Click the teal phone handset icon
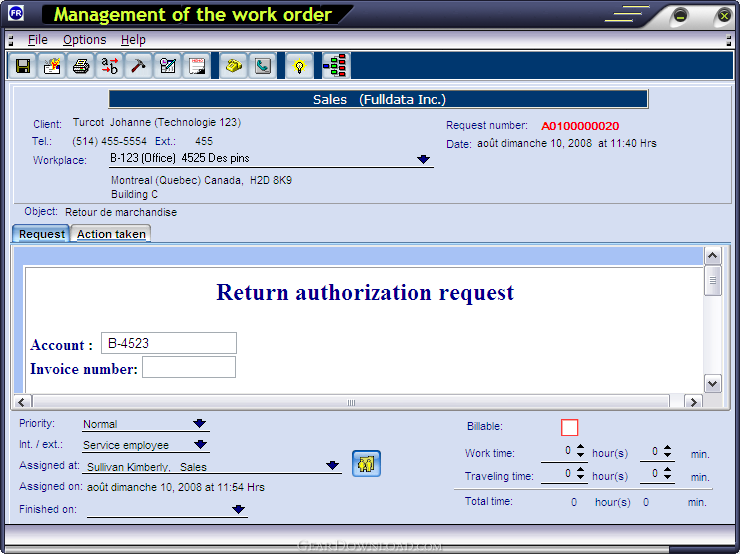740x554 pixels. [262, 66]
